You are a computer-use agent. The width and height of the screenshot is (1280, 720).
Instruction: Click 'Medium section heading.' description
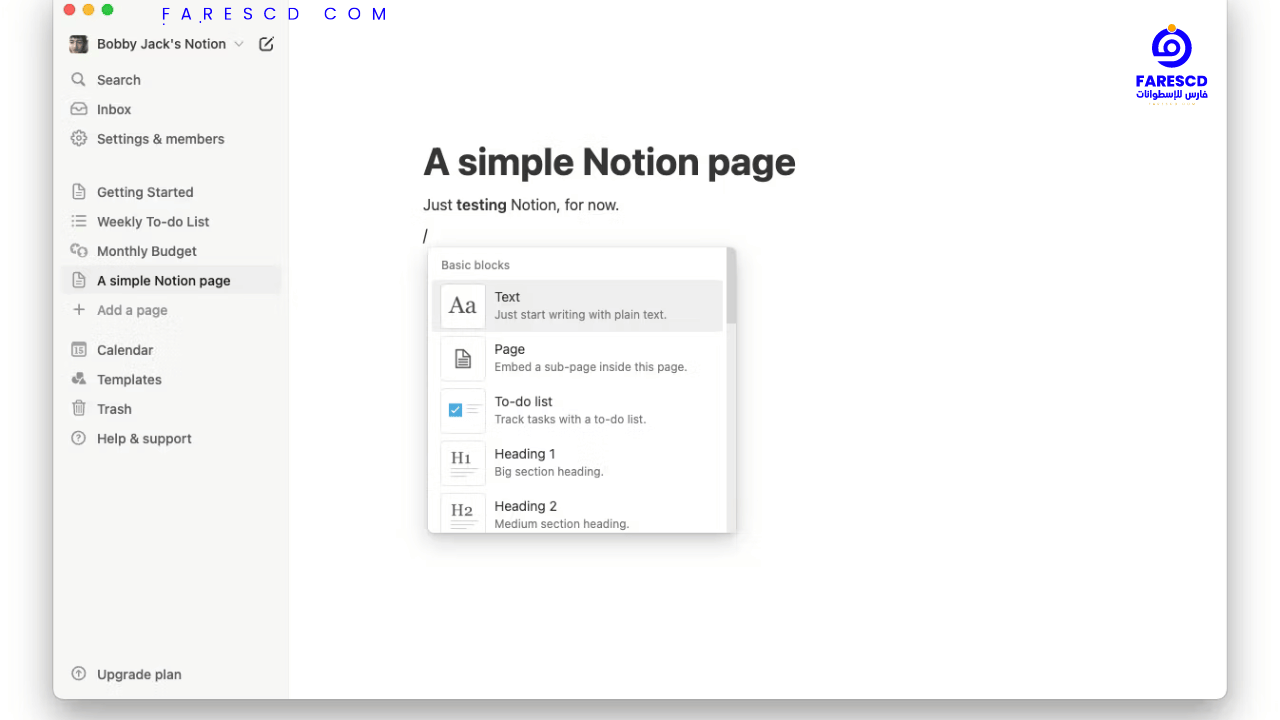click(x=562, y=523)
